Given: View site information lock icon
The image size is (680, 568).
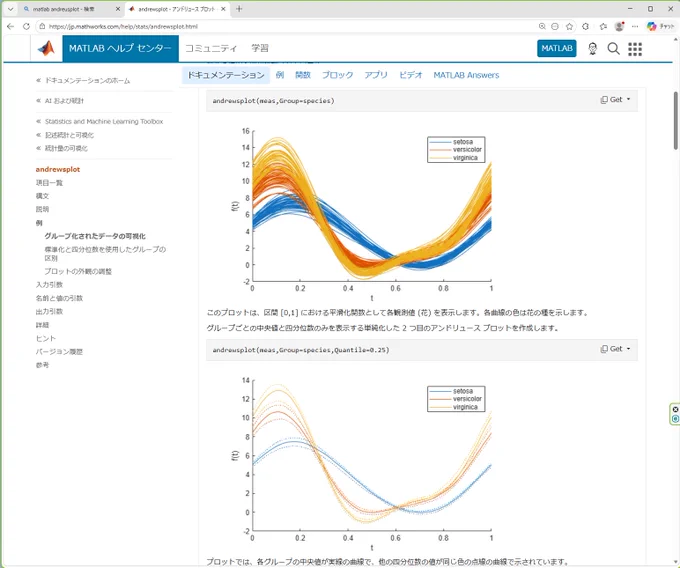Looking at the screenshot, I should pyautogui.click(x=42, y=26).
